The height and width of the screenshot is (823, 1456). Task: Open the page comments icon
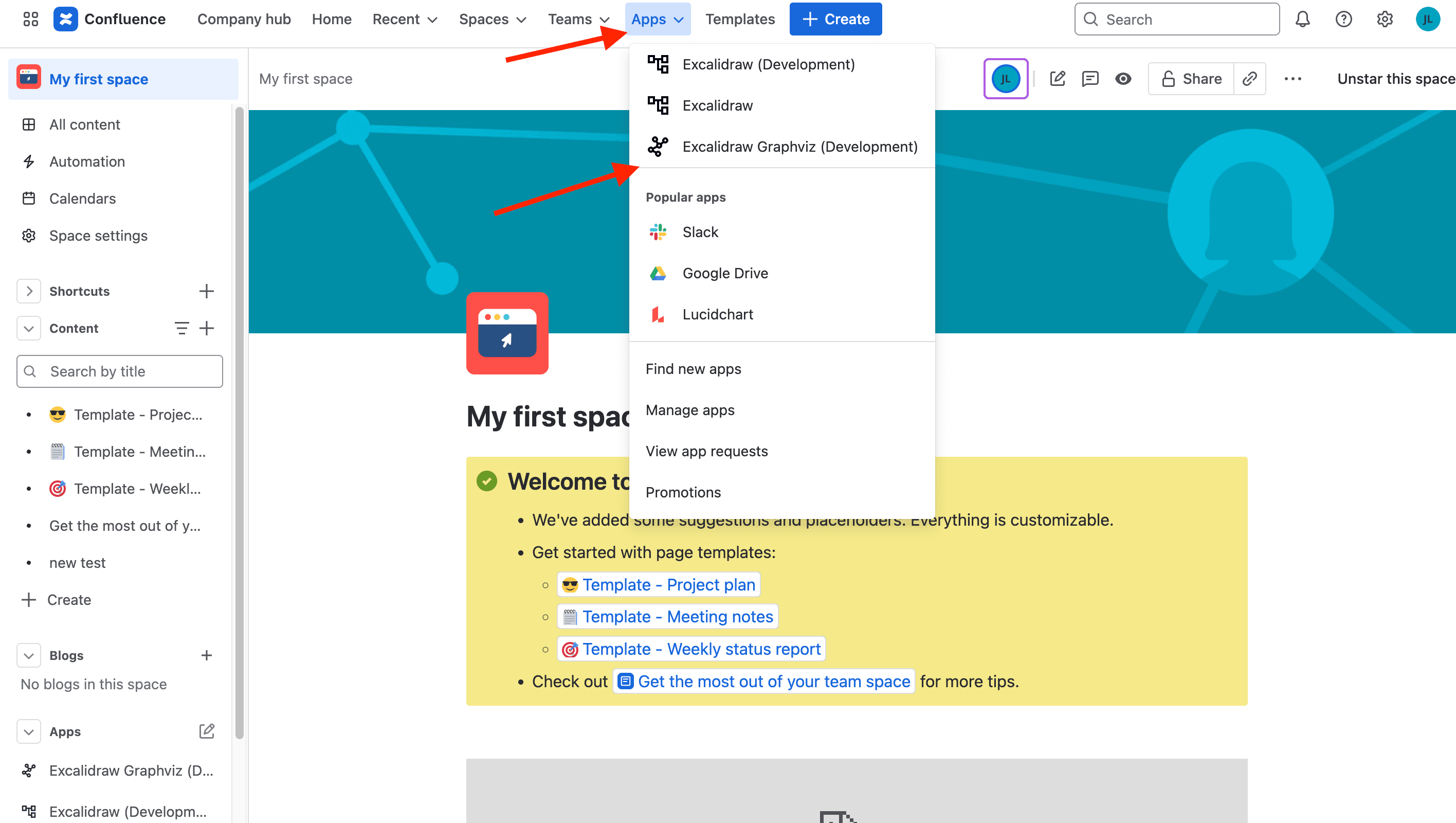tap(1090, 79)
